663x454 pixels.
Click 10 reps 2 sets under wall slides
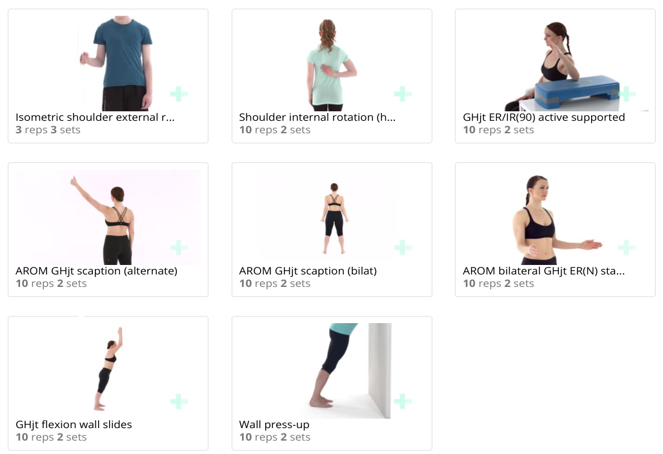[51, 437]
